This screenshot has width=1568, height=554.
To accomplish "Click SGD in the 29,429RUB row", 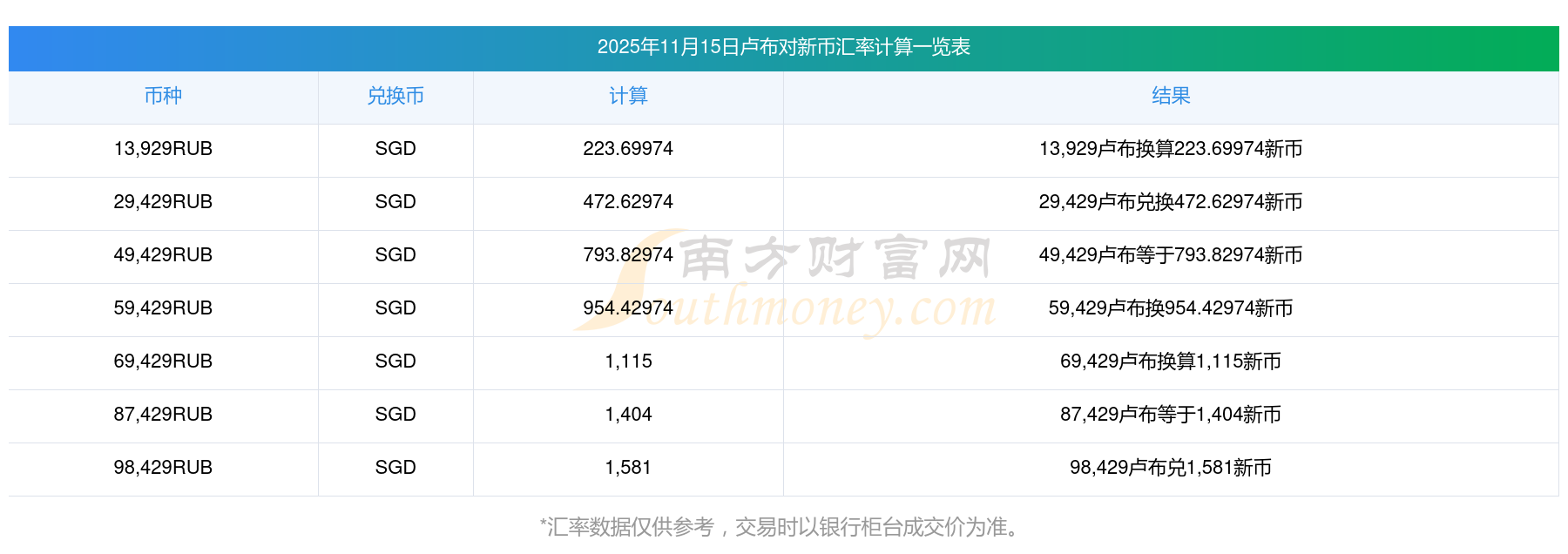I will [x=395, y=202].
